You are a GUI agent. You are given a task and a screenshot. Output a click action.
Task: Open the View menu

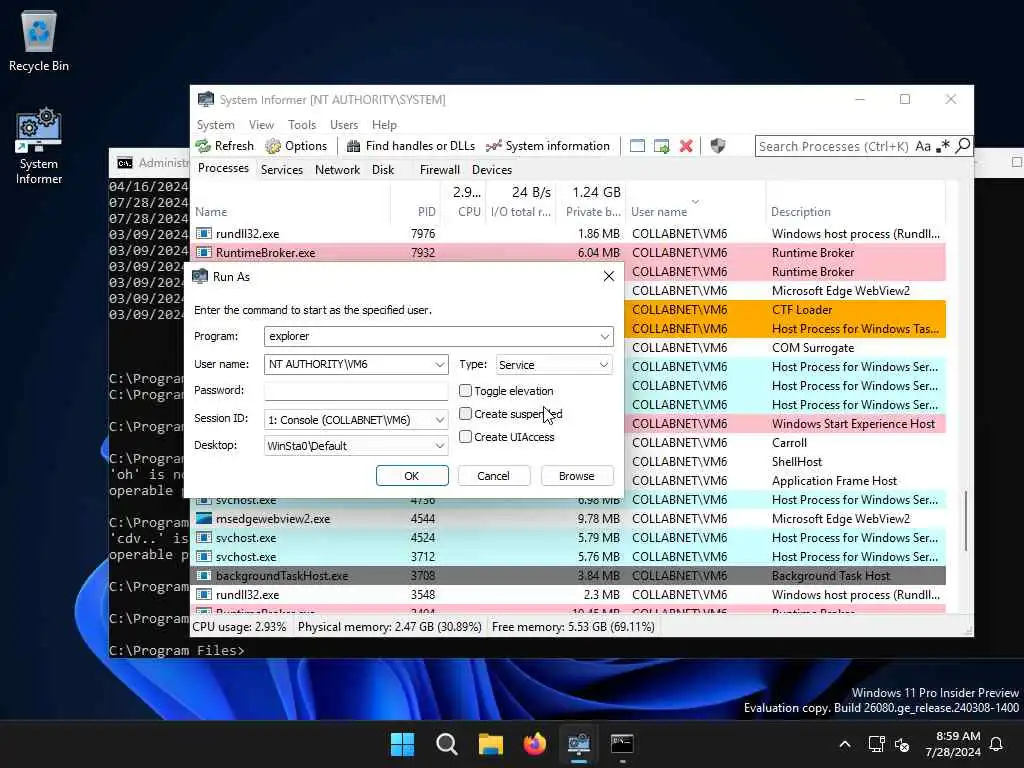(x=261, y=125)
